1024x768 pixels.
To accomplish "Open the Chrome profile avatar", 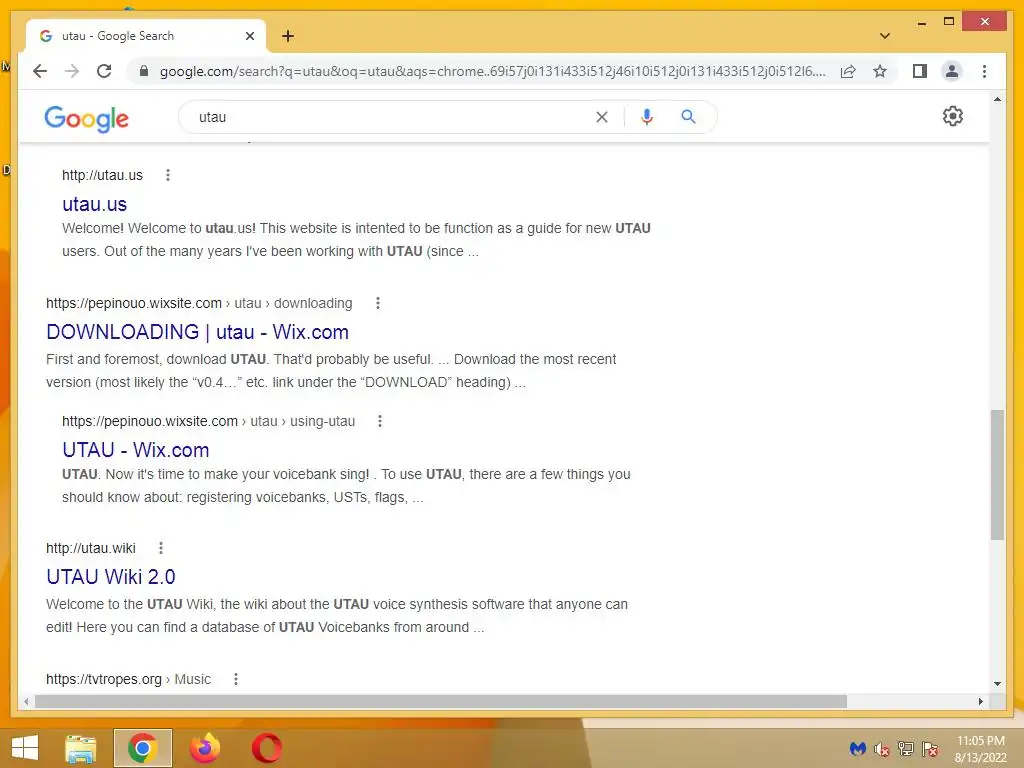I will click(952, 71).
